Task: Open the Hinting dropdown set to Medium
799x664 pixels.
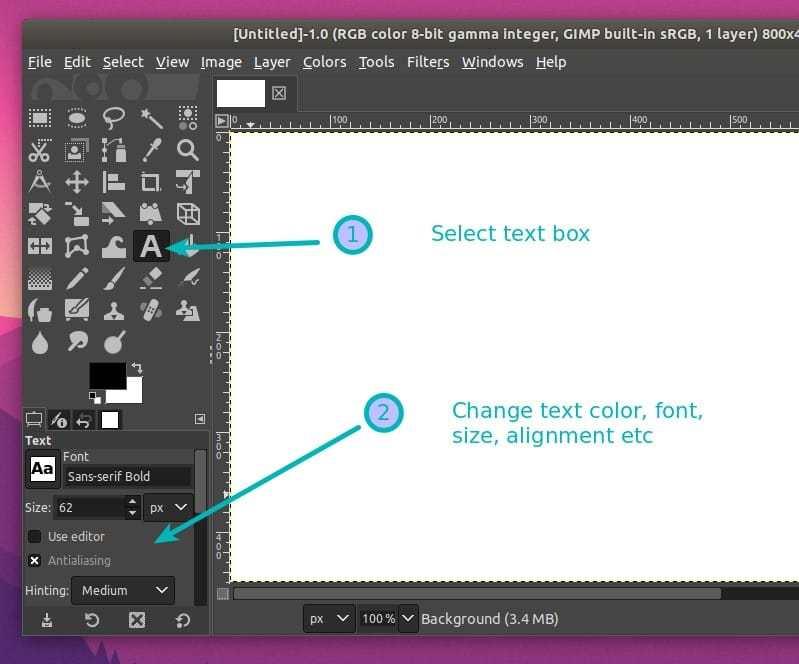Action: [x=123, y=591]
